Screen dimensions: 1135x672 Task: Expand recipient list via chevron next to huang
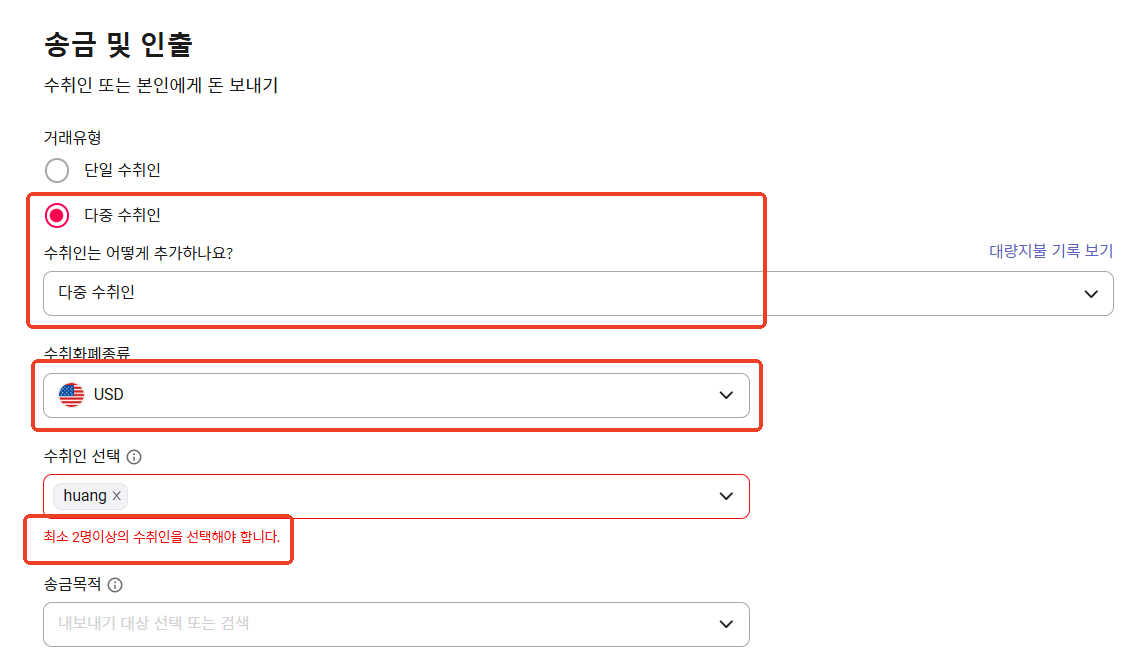[x=726, y=497]
